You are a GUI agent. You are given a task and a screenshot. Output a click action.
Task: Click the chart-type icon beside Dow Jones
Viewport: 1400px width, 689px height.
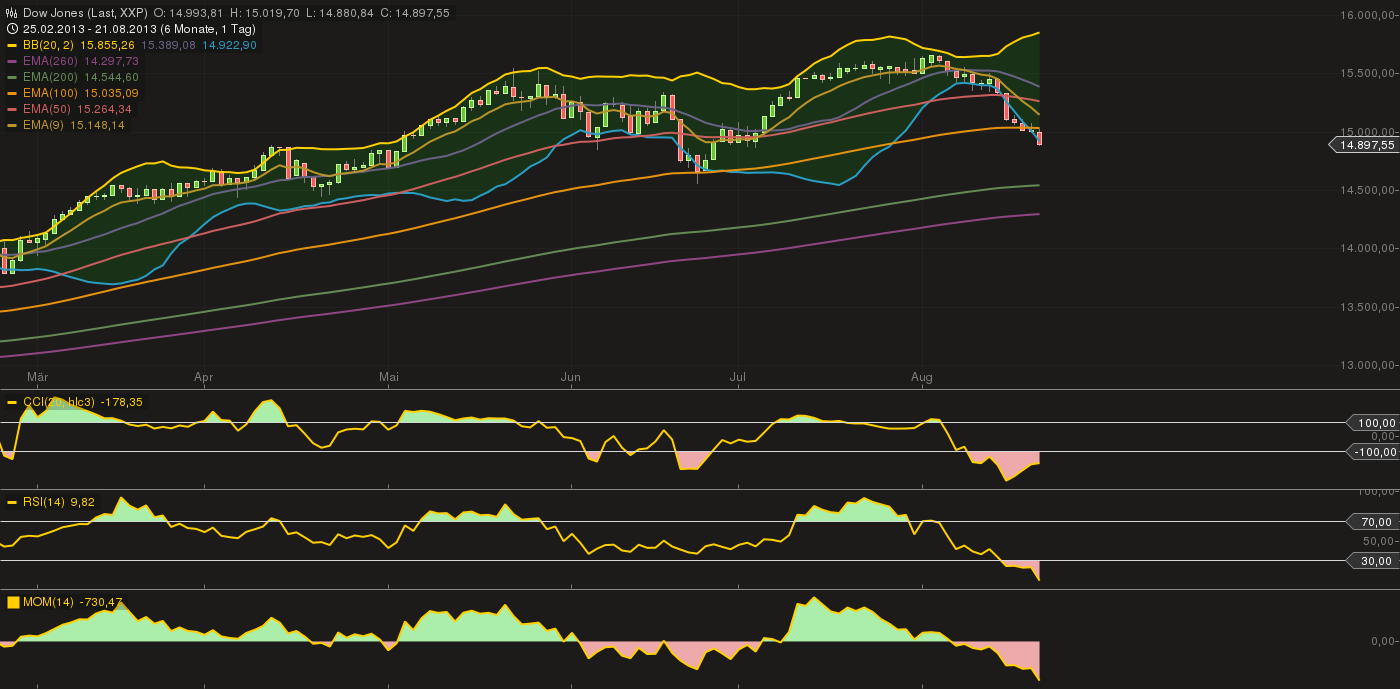(x=12, y=13)
